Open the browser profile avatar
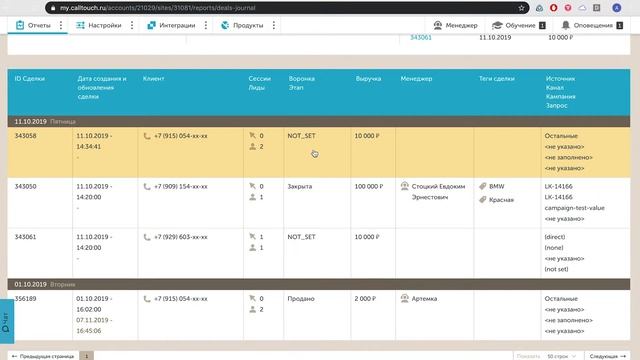 click(617, 8)
